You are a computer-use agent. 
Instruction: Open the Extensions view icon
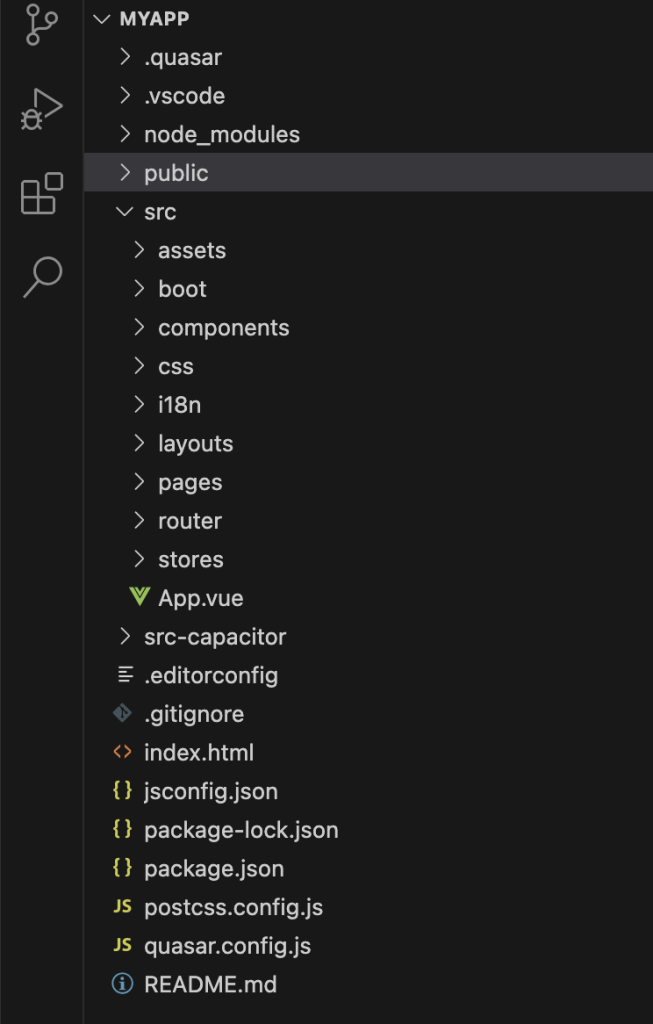41,193
